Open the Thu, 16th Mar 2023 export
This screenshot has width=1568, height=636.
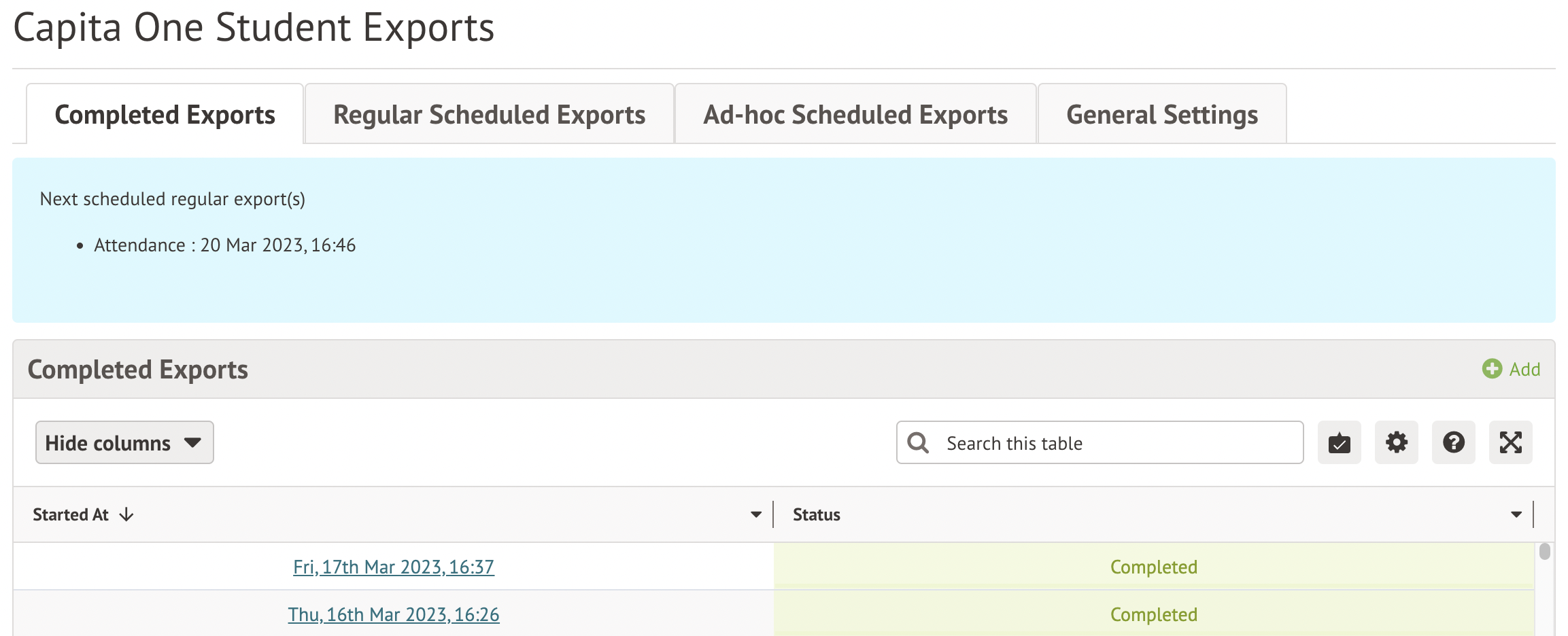pyautogui.click(x=393, y=614)
